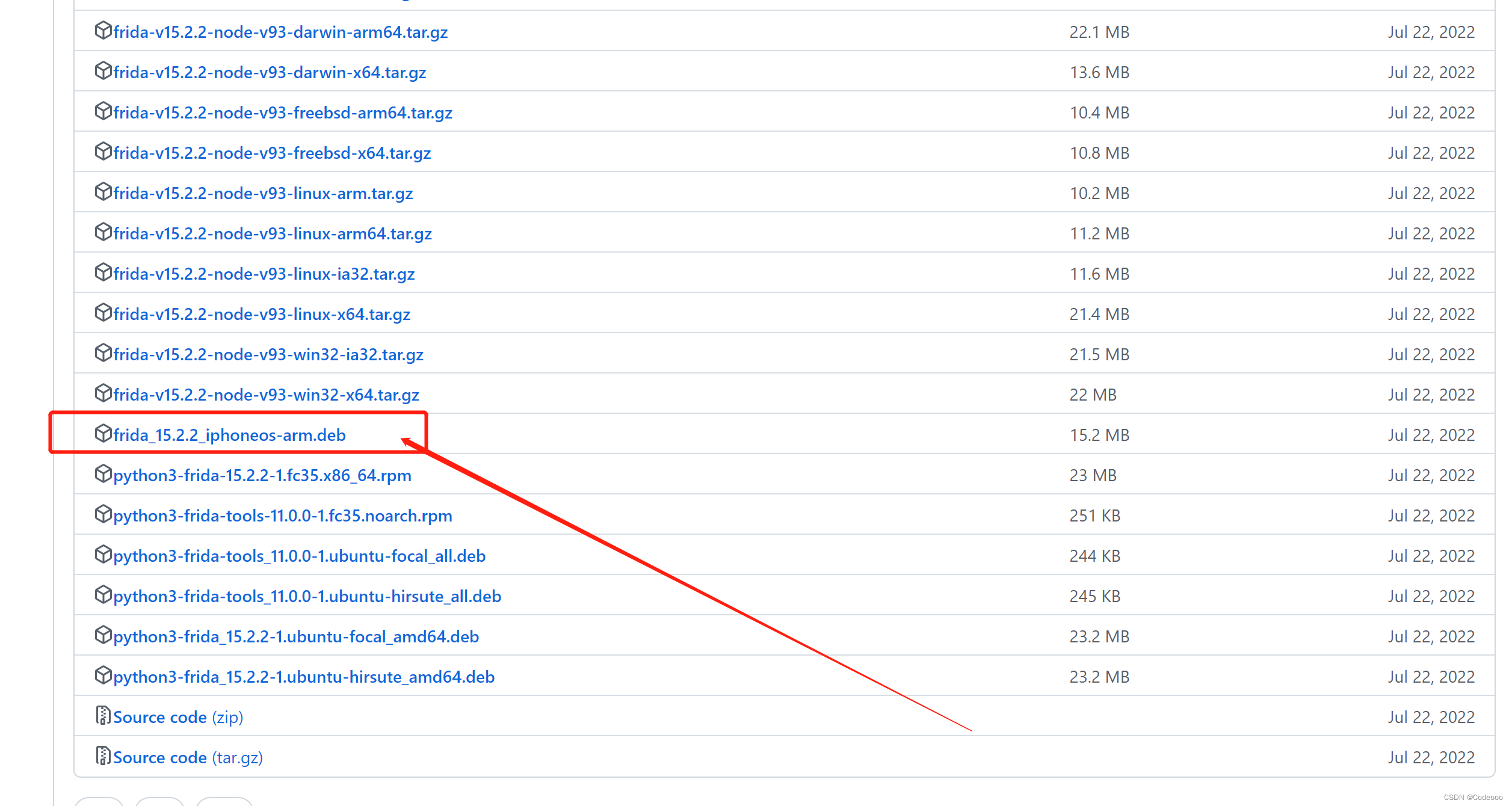The height and width of the screenshot is (806, 1512).
Task: Download frida_15.2.2_iphoneos-arm.deb
Action: 229,435
